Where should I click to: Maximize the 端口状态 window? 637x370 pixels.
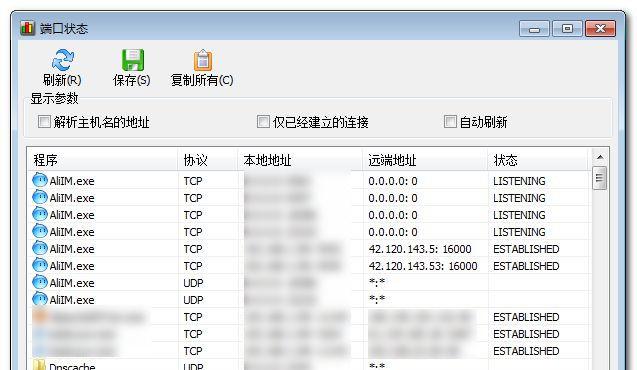click(x=567, y=29)
